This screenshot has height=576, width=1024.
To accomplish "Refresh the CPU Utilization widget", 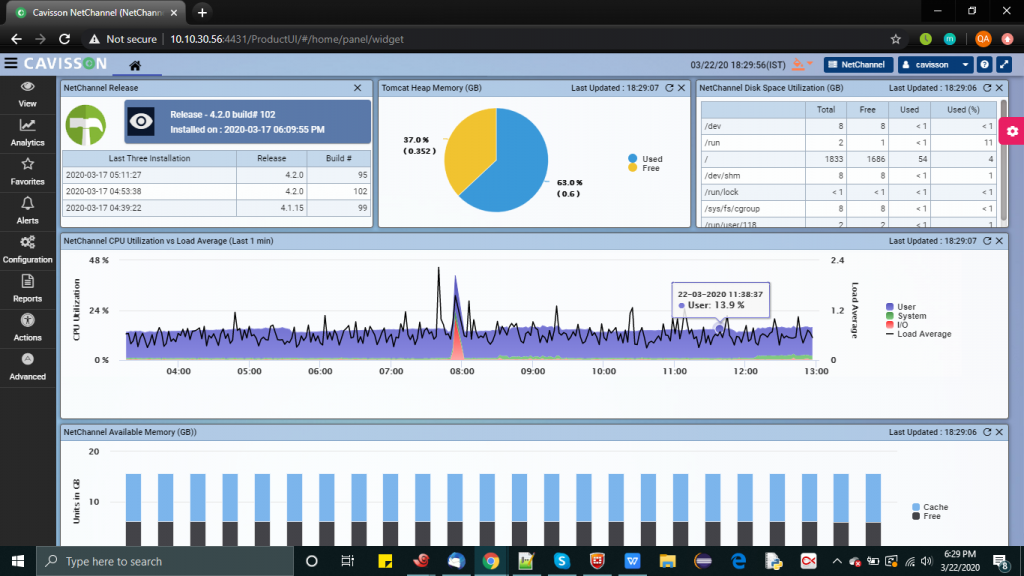I will coord(987,241).
